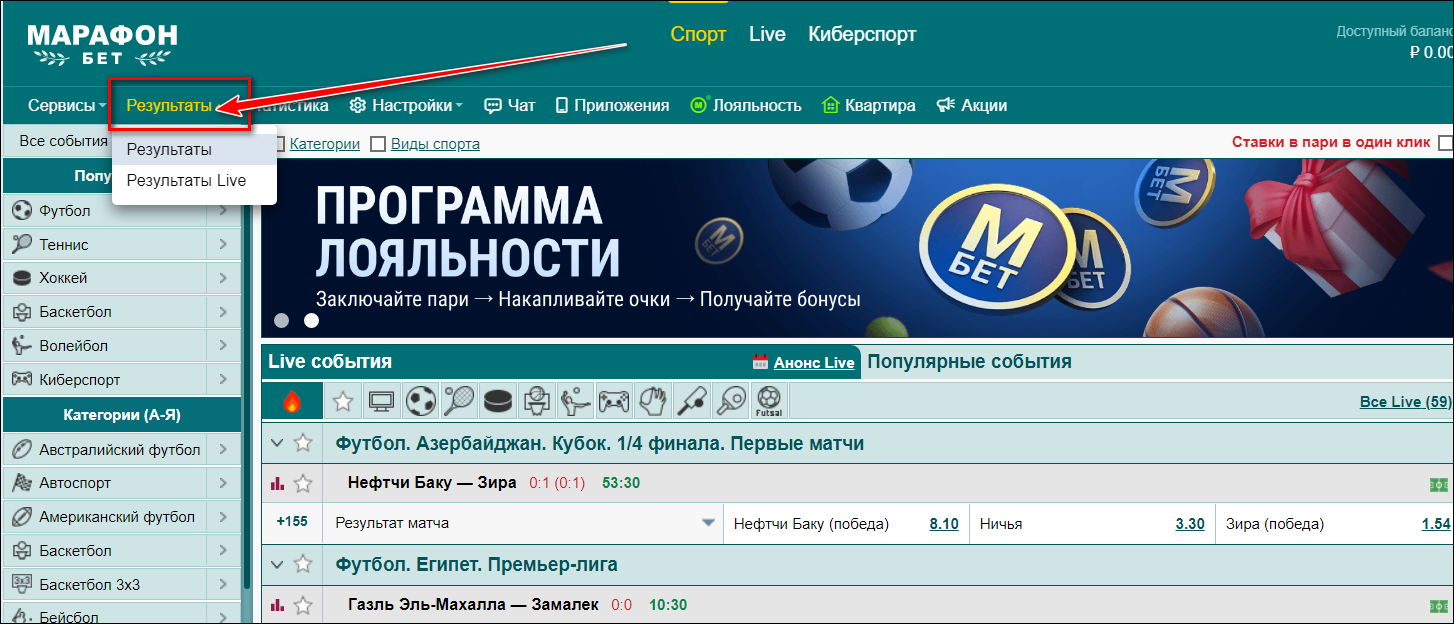Filter live events by volleyball player icon
This screenshot has height=624, width=1454.
[x=575, y=401]
